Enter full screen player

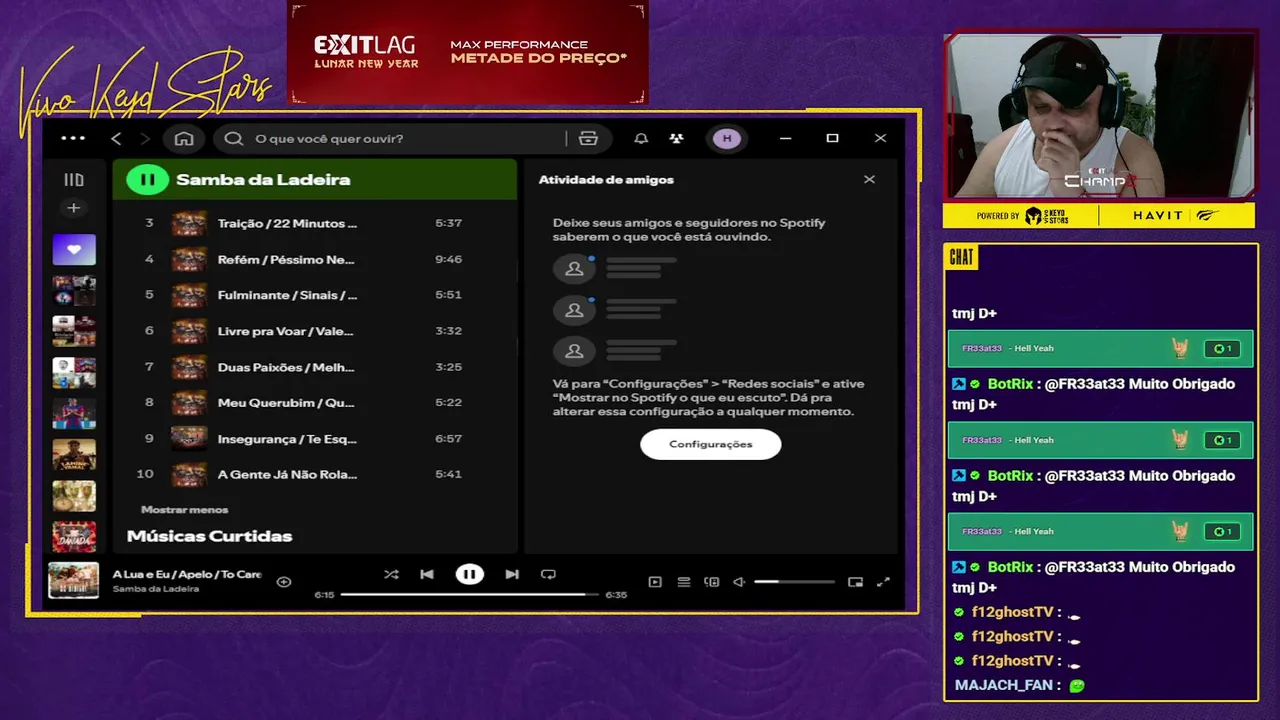[883, 582]
